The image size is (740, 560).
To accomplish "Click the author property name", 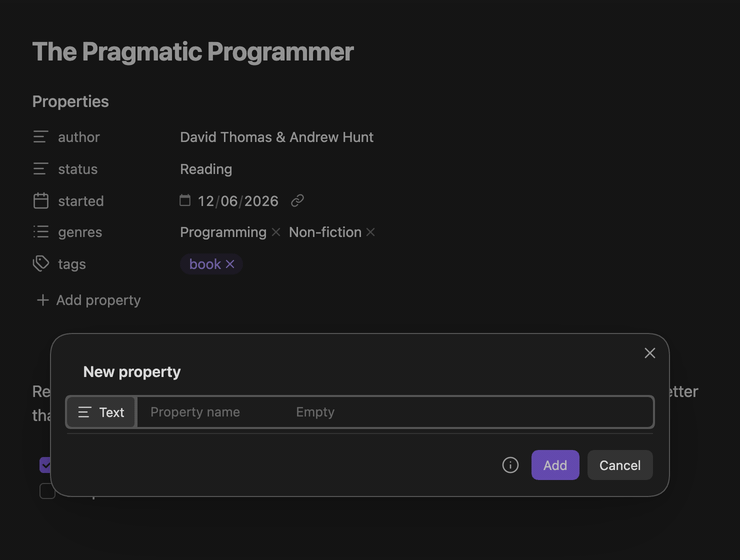I will (79, 137).
